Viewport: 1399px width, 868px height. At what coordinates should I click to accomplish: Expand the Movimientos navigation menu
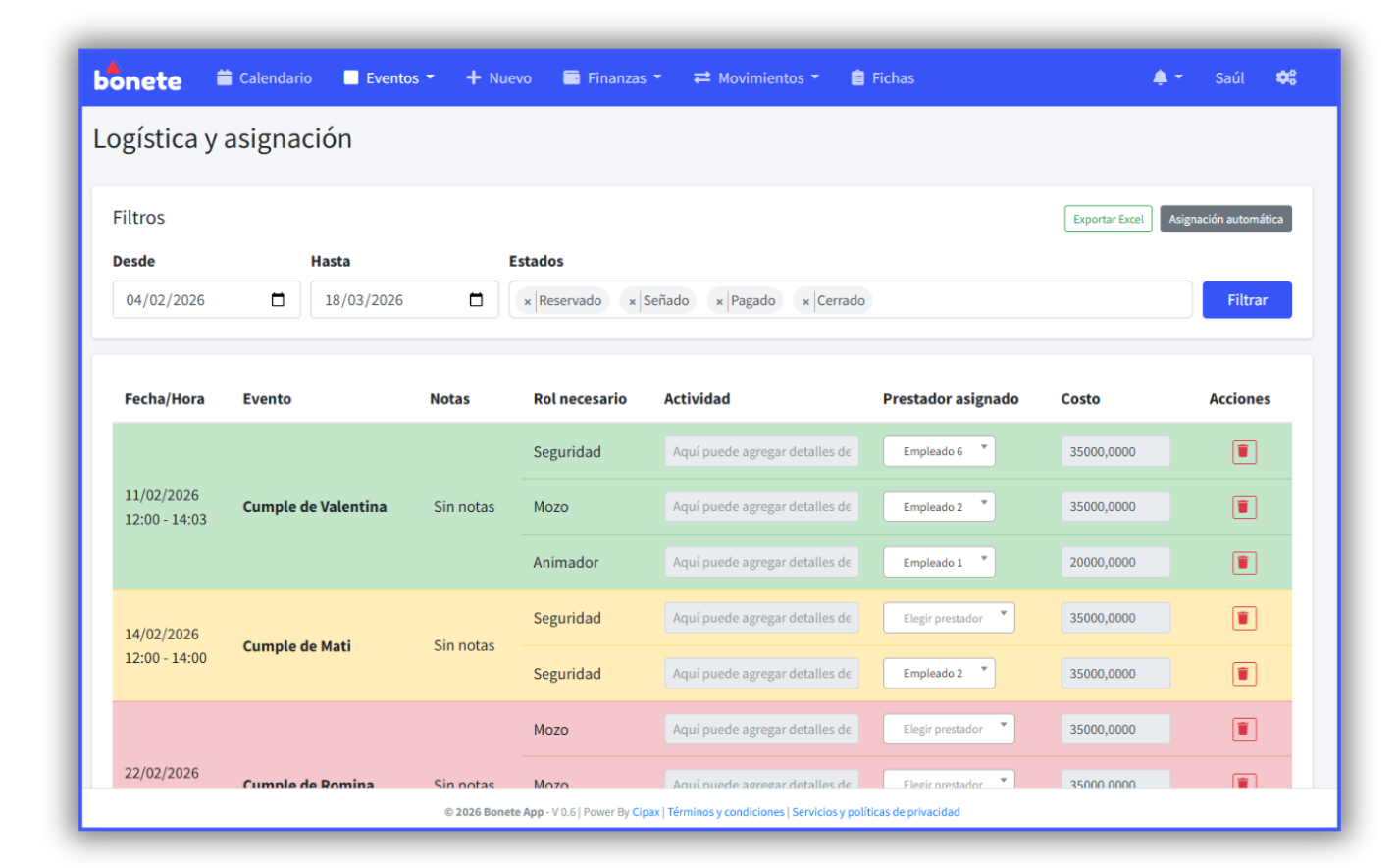tap(756, 78)
